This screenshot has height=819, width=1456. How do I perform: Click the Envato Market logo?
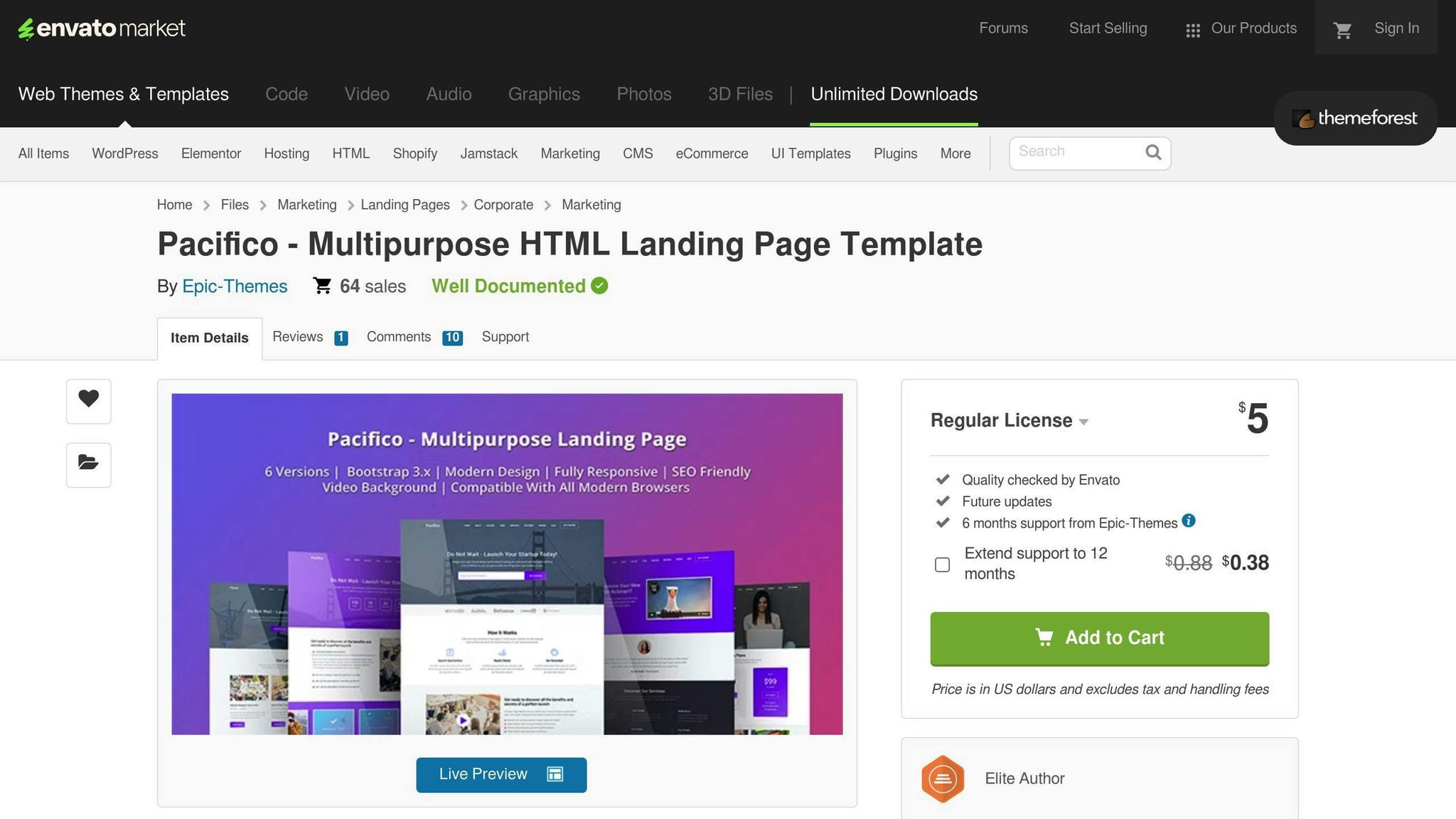[x=102, y=28]
